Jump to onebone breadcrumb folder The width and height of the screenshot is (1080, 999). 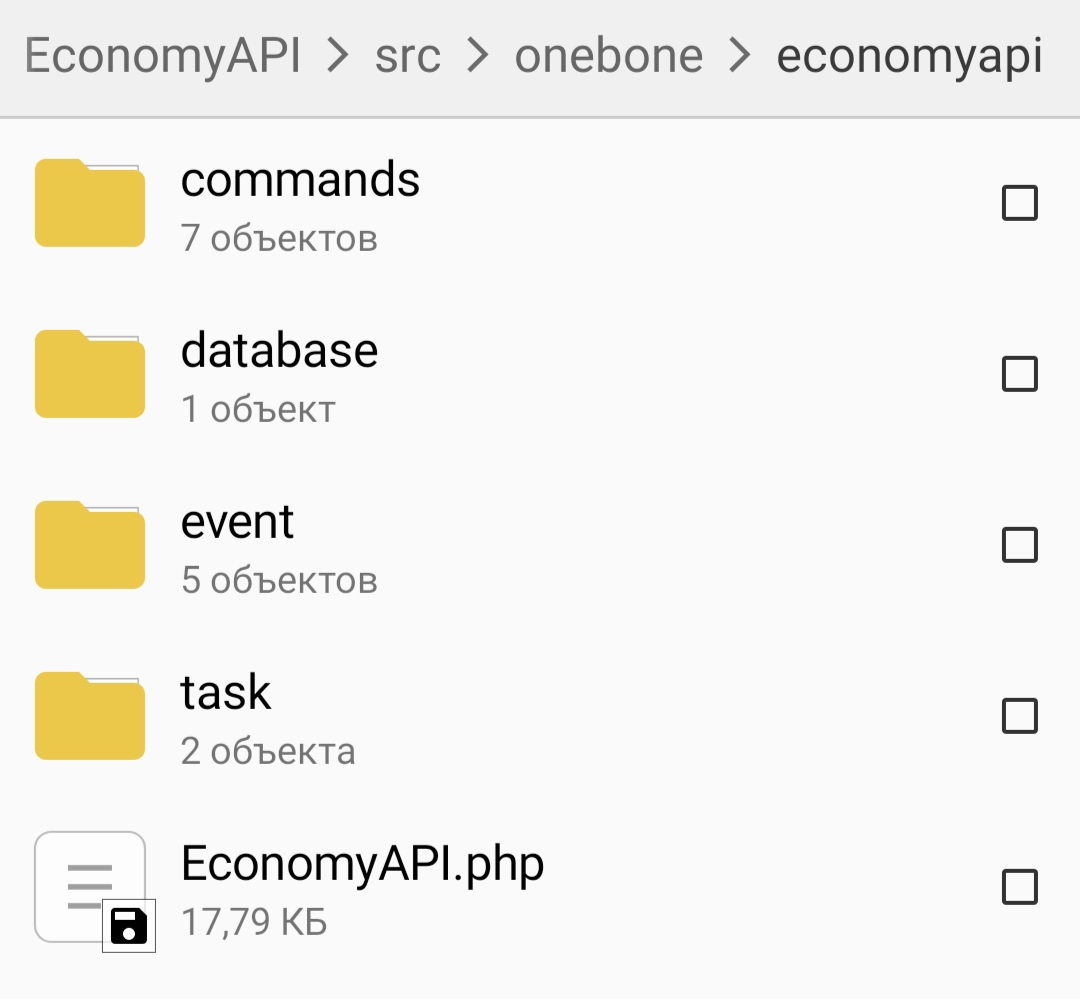[608, 56]
